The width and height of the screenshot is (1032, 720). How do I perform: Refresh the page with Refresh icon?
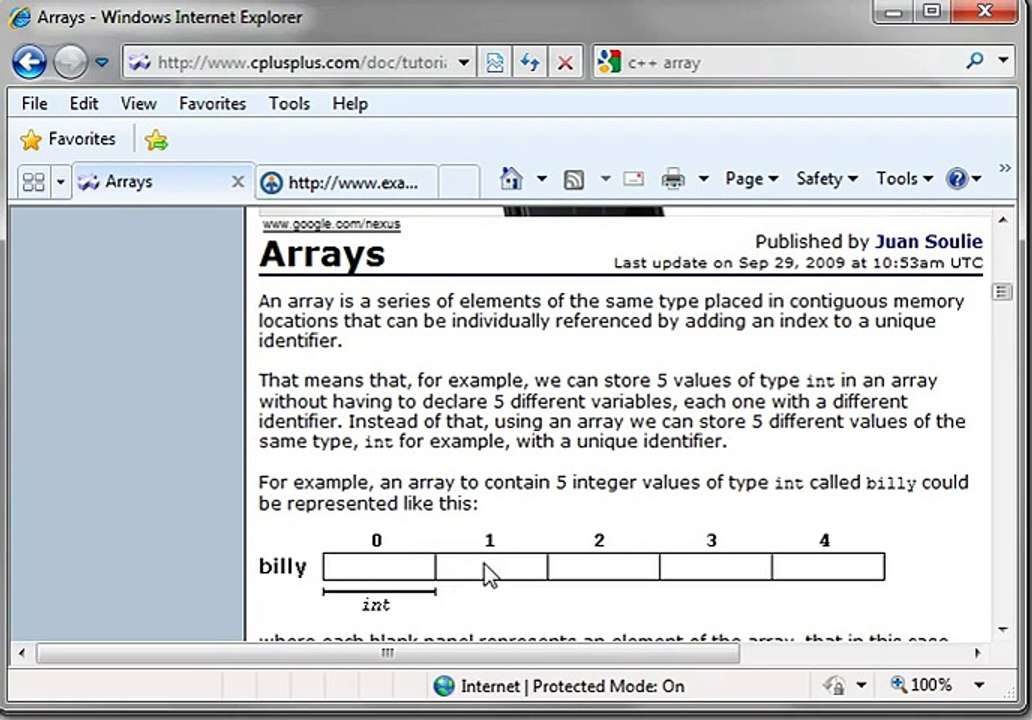tap(530, 63)
